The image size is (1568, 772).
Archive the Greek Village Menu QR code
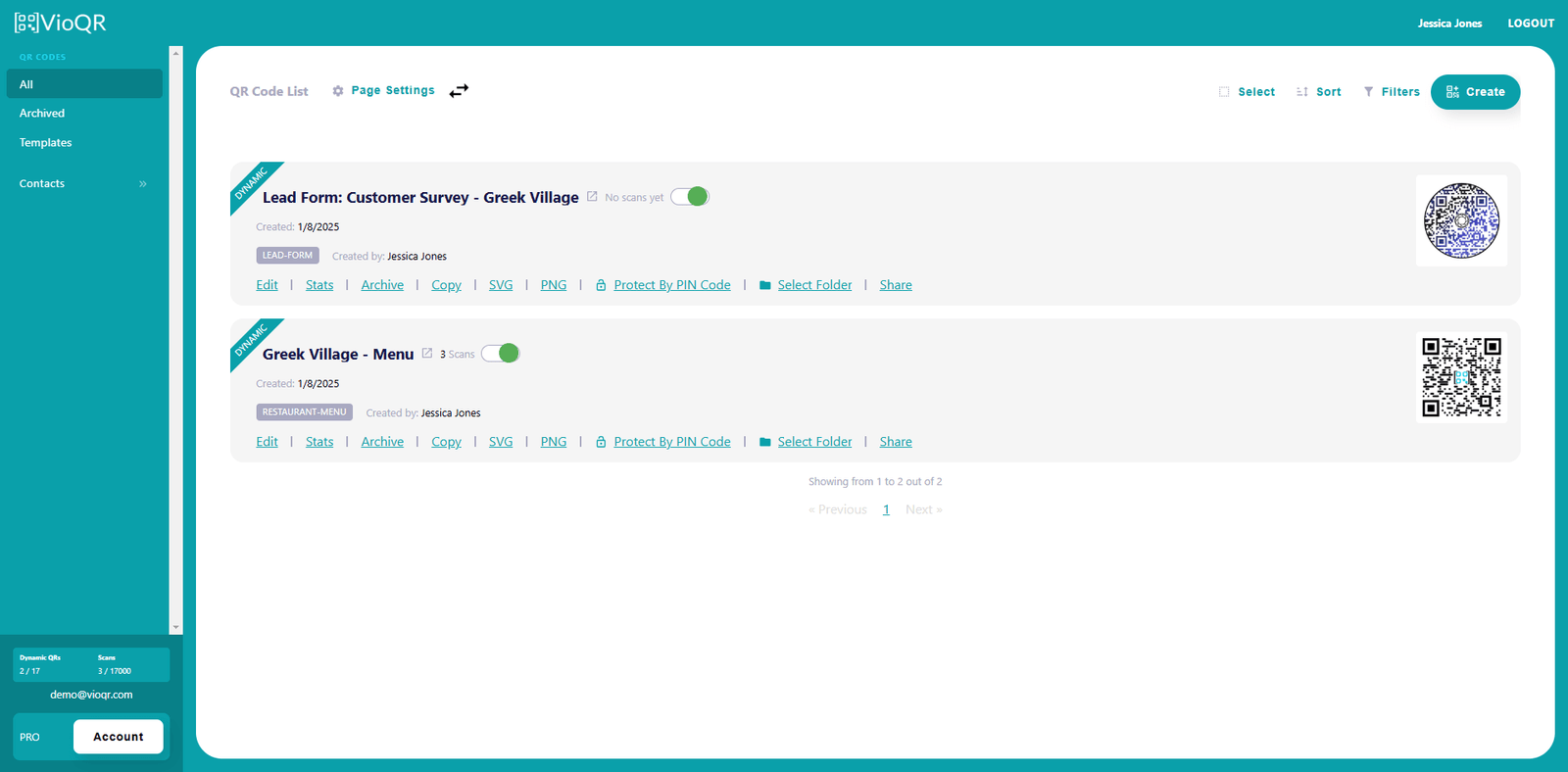tap(382, 442)
